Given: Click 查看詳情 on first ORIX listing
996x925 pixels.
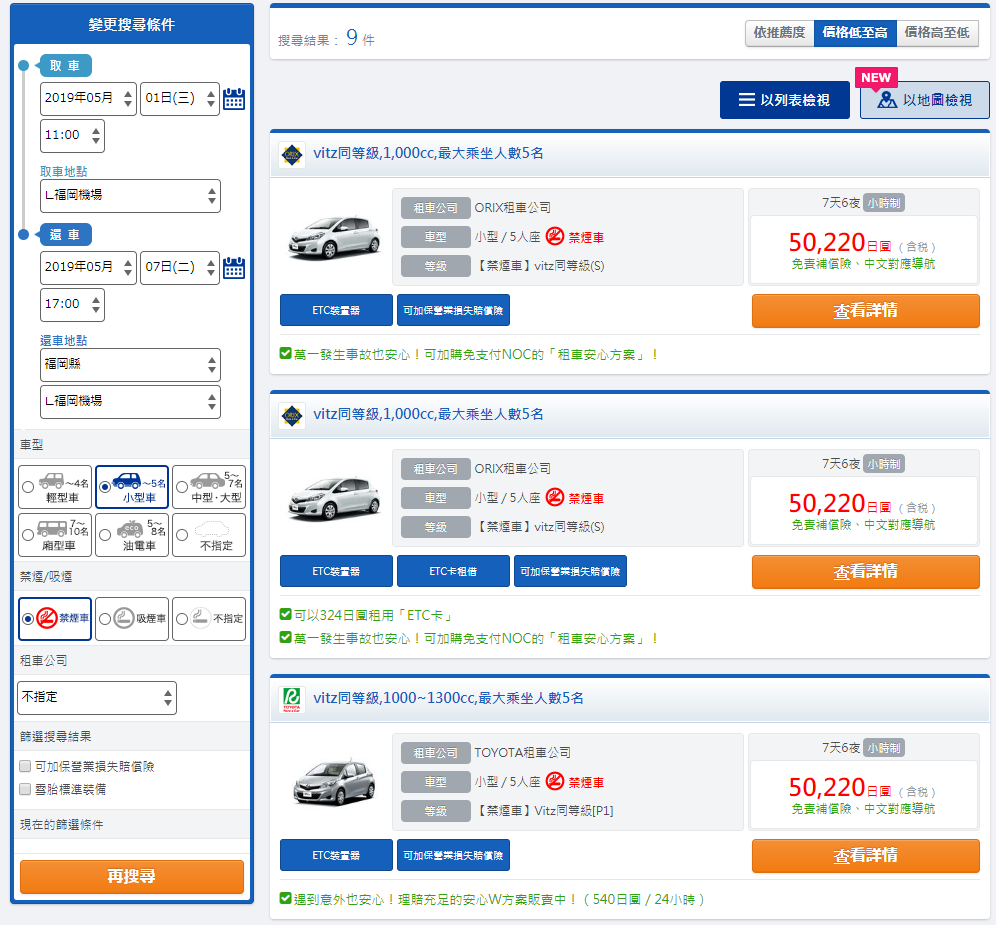Looking at the screenshot, I should [x=866, y=311].
